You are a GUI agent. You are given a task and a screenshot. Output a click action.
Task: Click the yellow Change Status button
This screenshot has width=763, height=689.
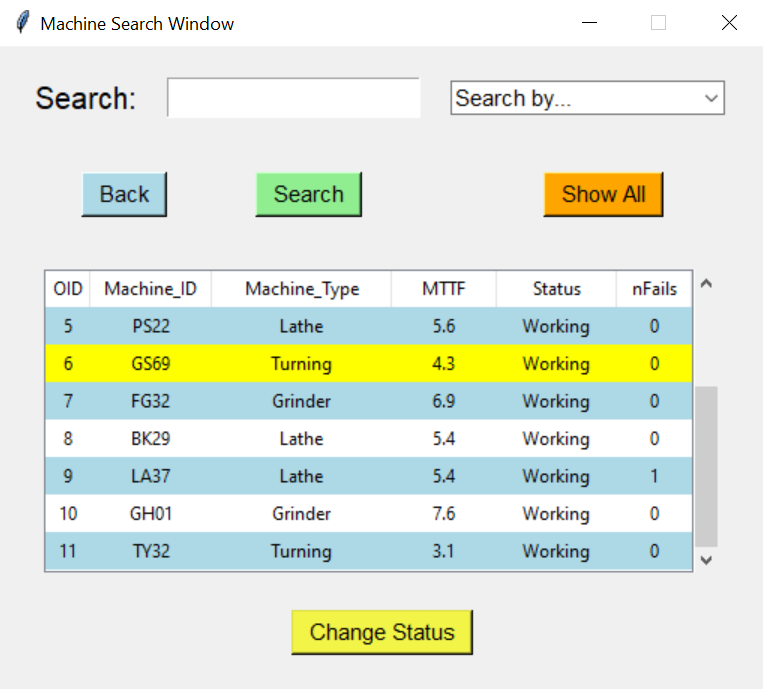tap(382, 632)
